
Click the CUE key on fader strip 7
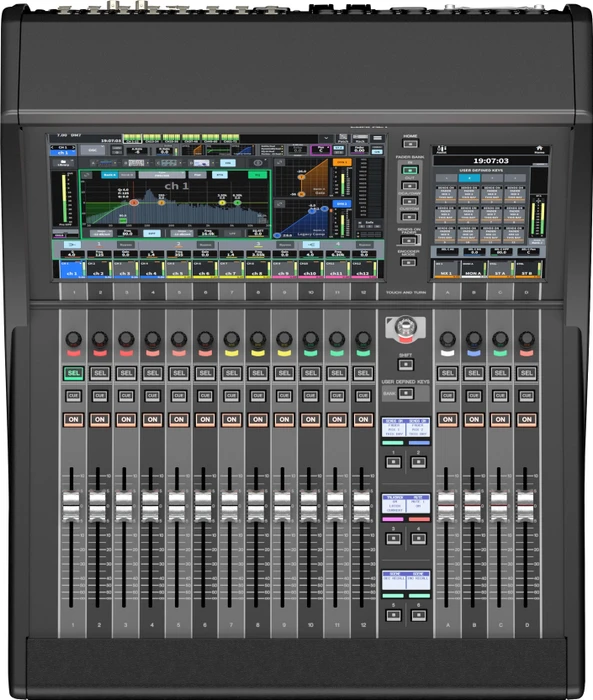point(231,396)
